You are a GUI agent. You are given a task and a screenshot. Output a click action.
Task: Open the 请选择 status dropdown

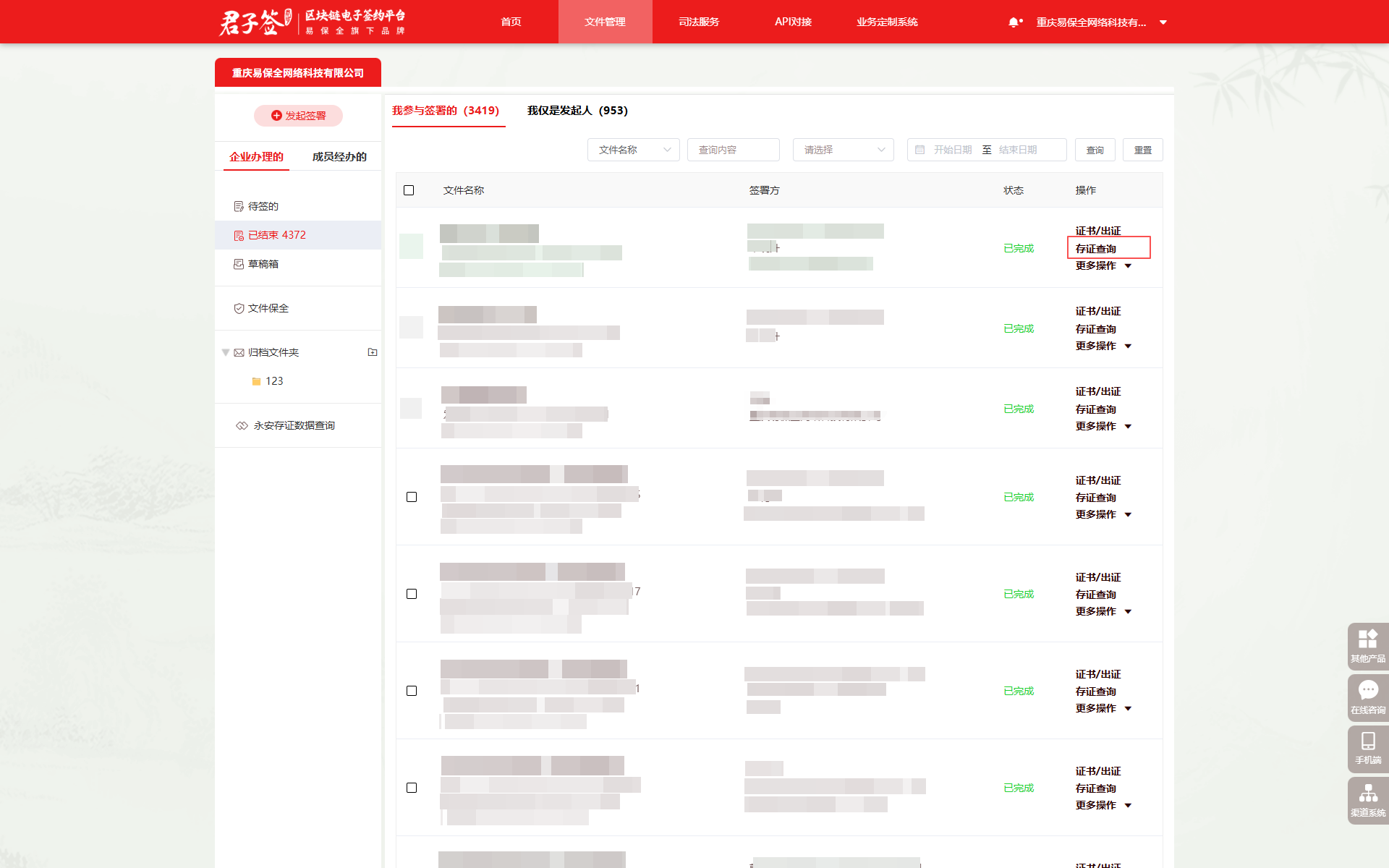843,150
